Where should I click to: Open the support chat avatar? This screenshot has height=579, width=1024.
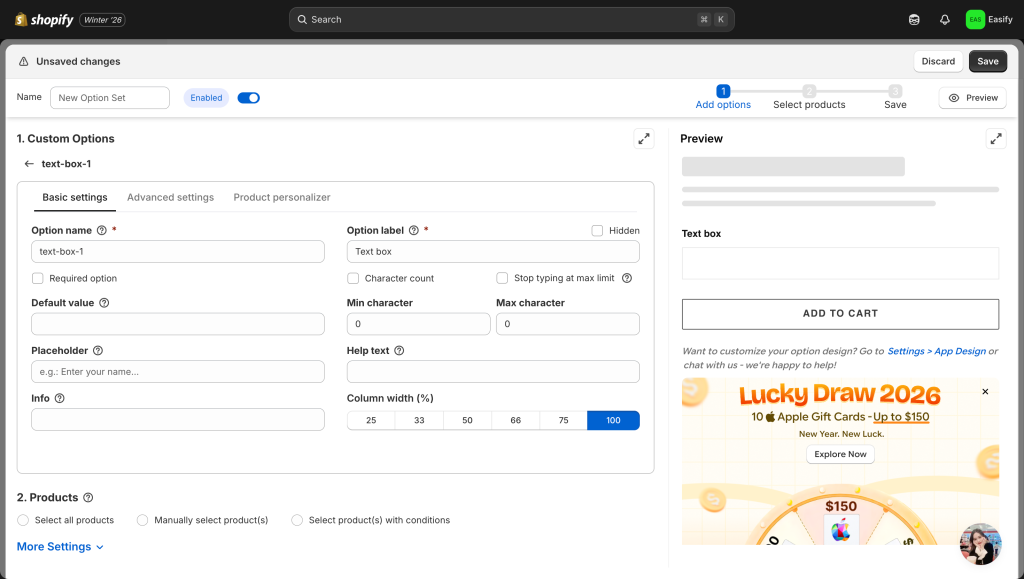coord(979,543)
